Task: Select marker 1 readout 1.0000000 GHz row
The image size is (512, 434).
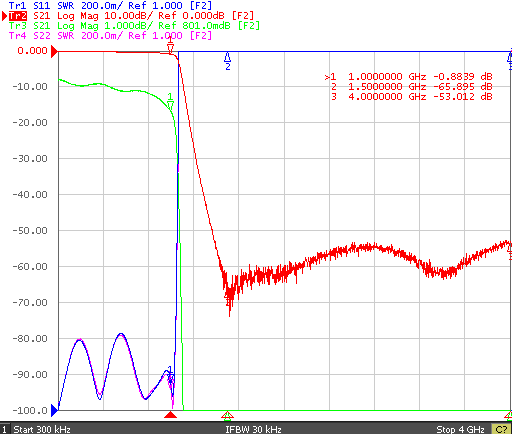Action: 409,77
